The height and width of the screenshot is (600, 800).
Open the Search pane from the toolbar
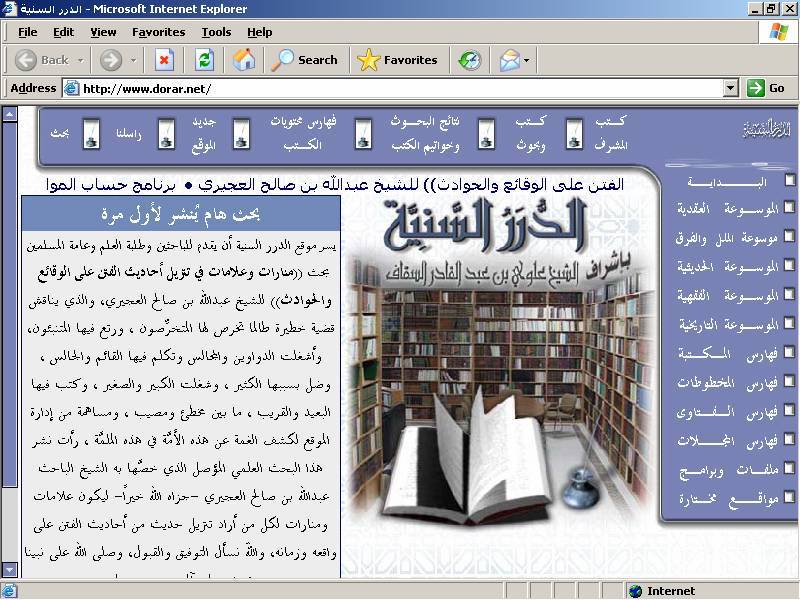click(305, 60)
